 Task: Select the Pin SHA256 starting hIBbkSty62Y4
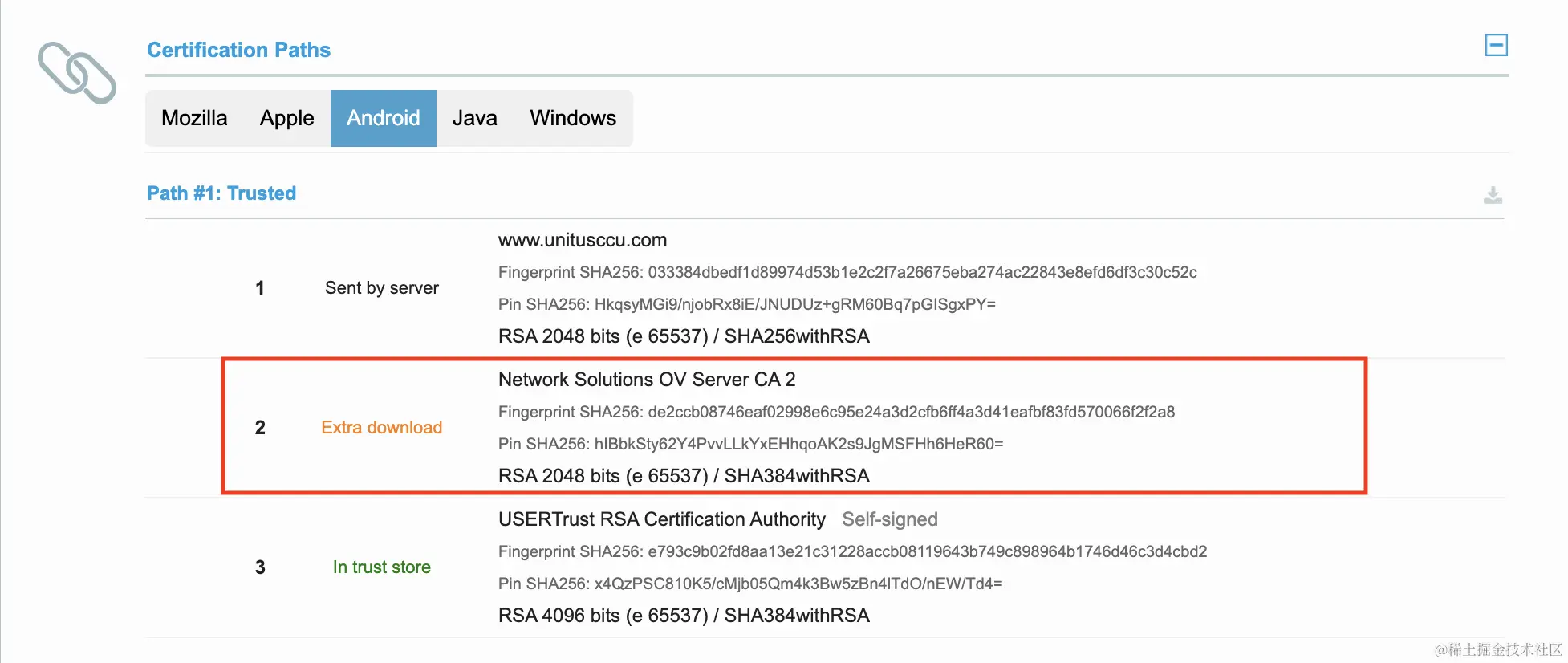coord(751,444)
